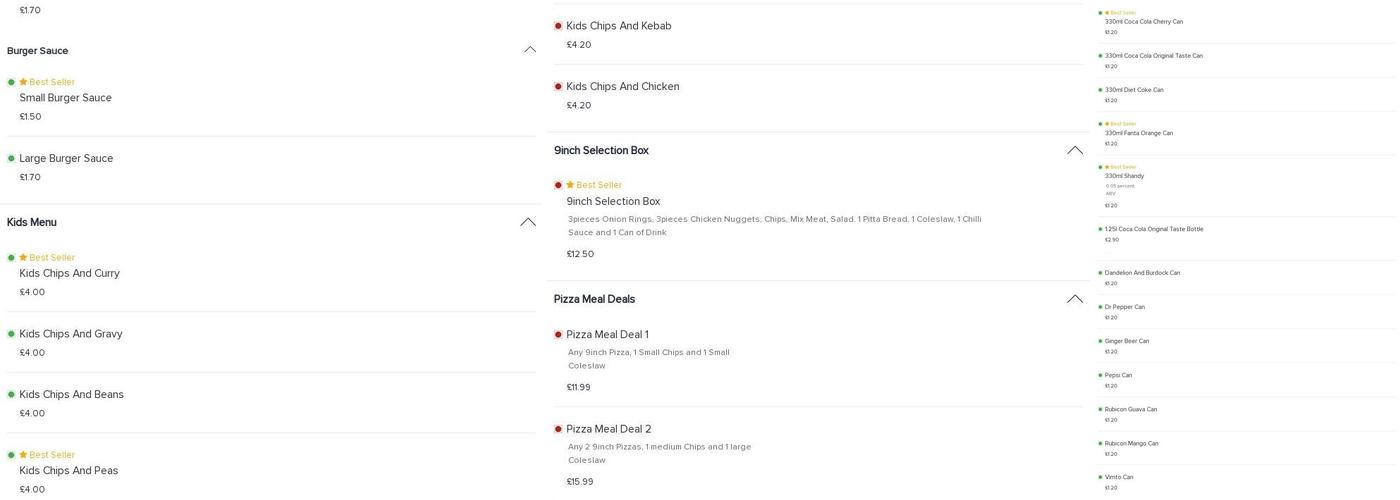Select the Dr Pepper Can drink

tap(1124, 307)
